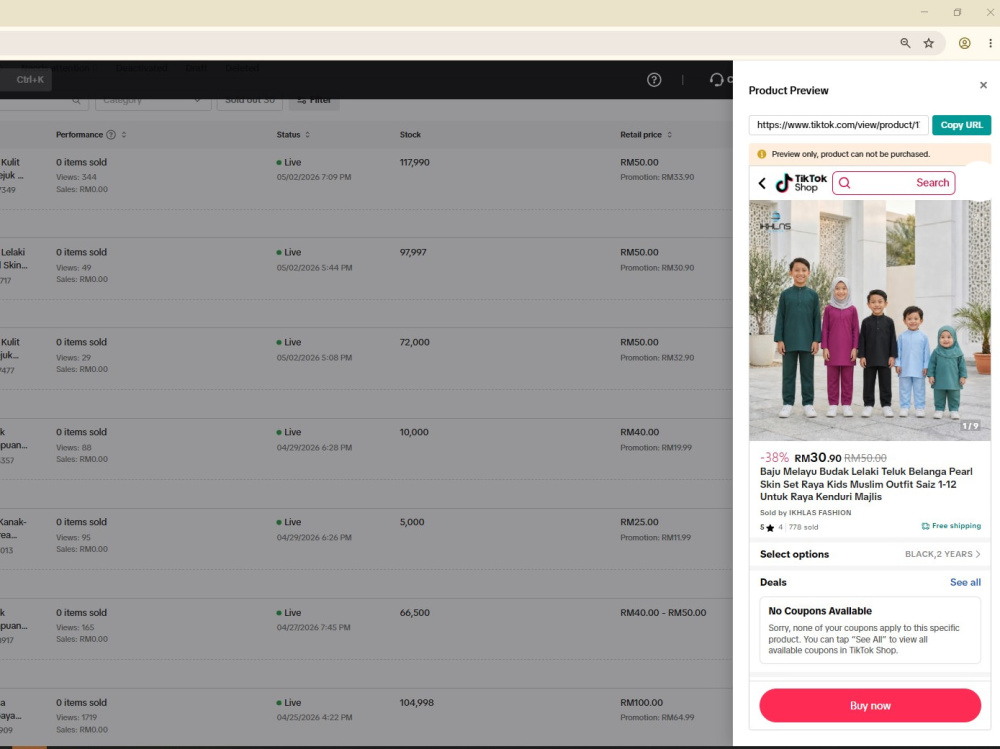Click the Free shipping label
The height and width of the screenshot is (749, 1000).
pyautogui.click(x=951, y=526)
